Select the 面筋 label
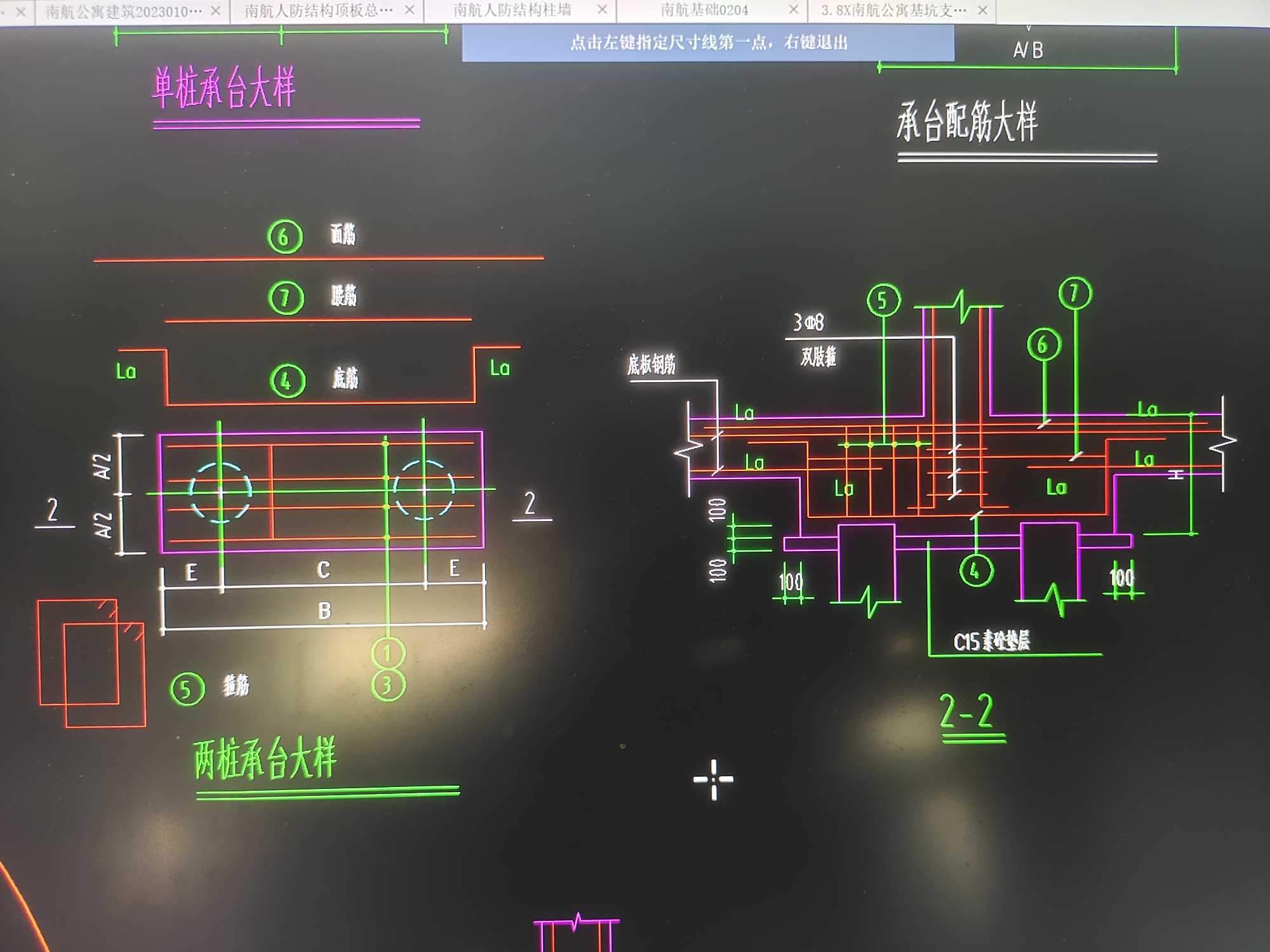1270x952 pixels. (x=343, y=234)
